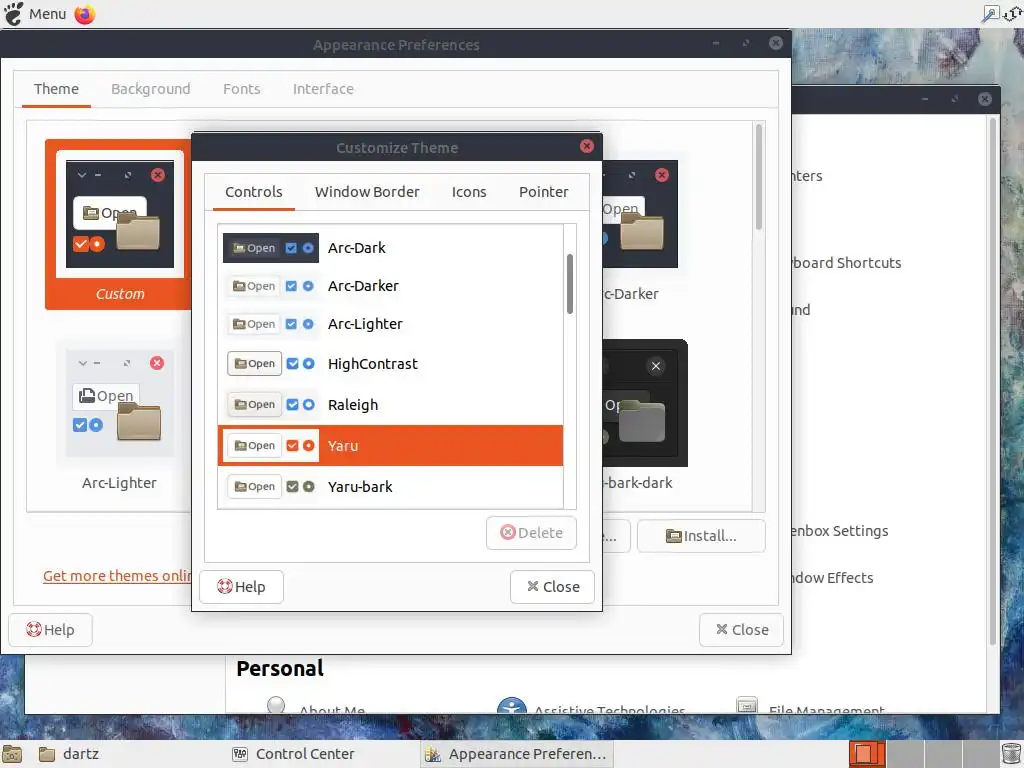Click the orange workspace switcher box
The image size is (1024, 768).
click(867, 754)
